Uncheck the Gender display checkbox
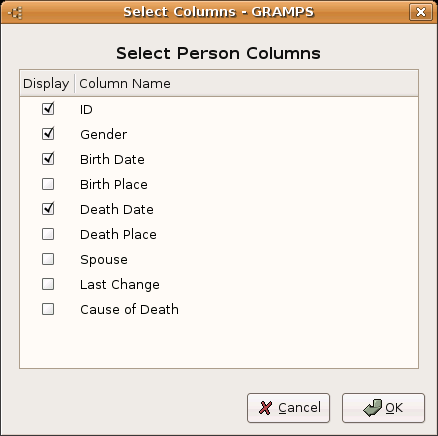 (x=48, y=134)
